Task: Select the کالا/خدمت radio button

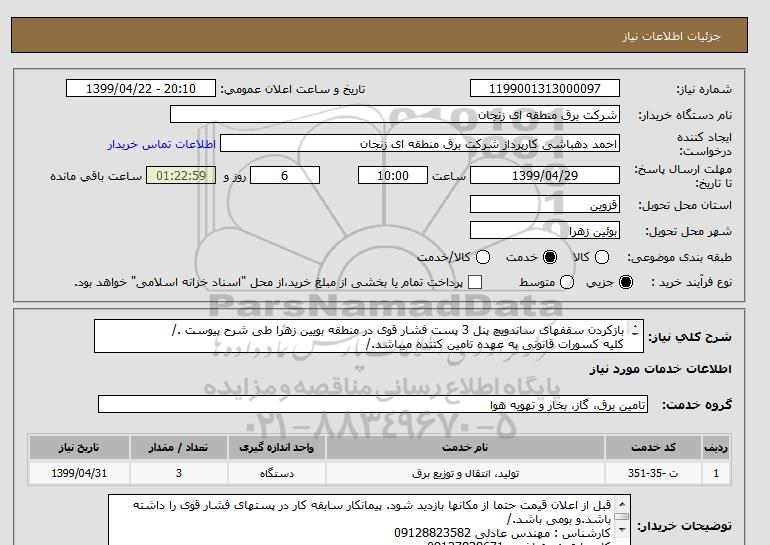Action: 483,257
